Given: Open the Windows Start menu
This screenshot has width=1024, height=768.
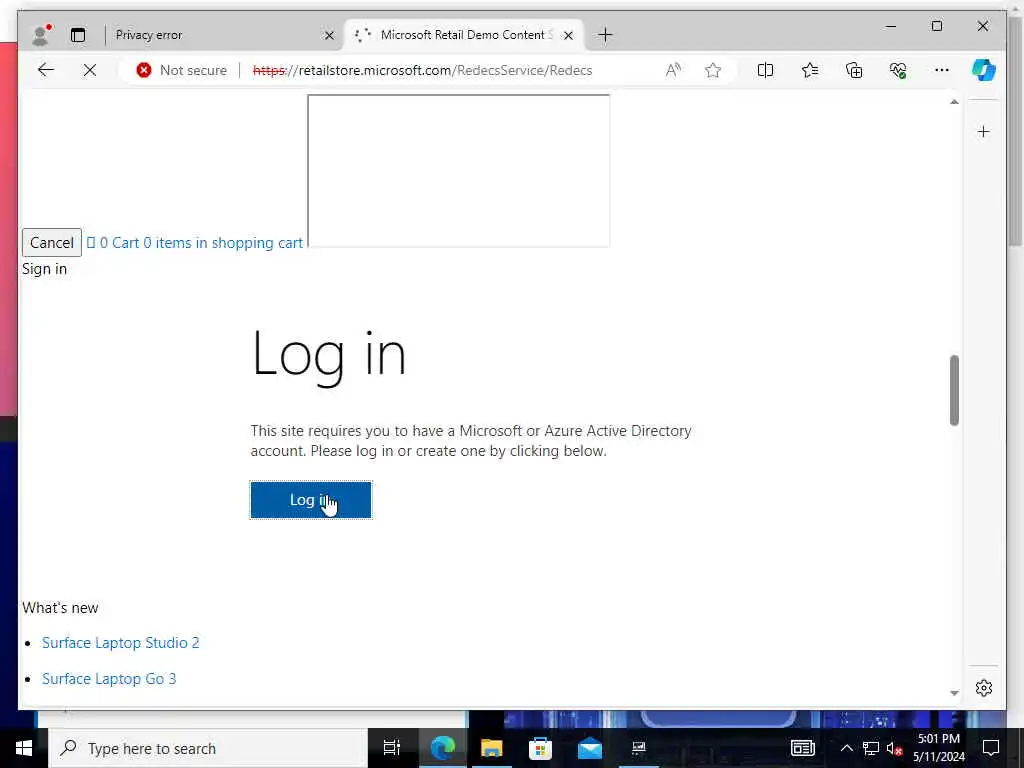Looking at the screenshot, I should (24, 748).
